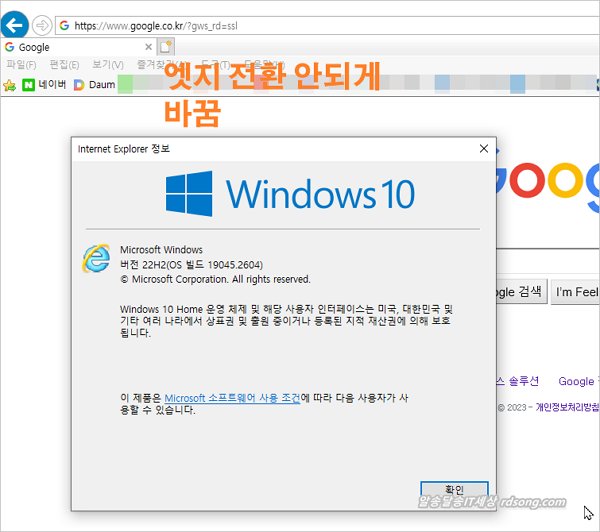Open the Microsoft 소프트웨어 사용 조건 link
600x532 pixels.
(232, 398)
